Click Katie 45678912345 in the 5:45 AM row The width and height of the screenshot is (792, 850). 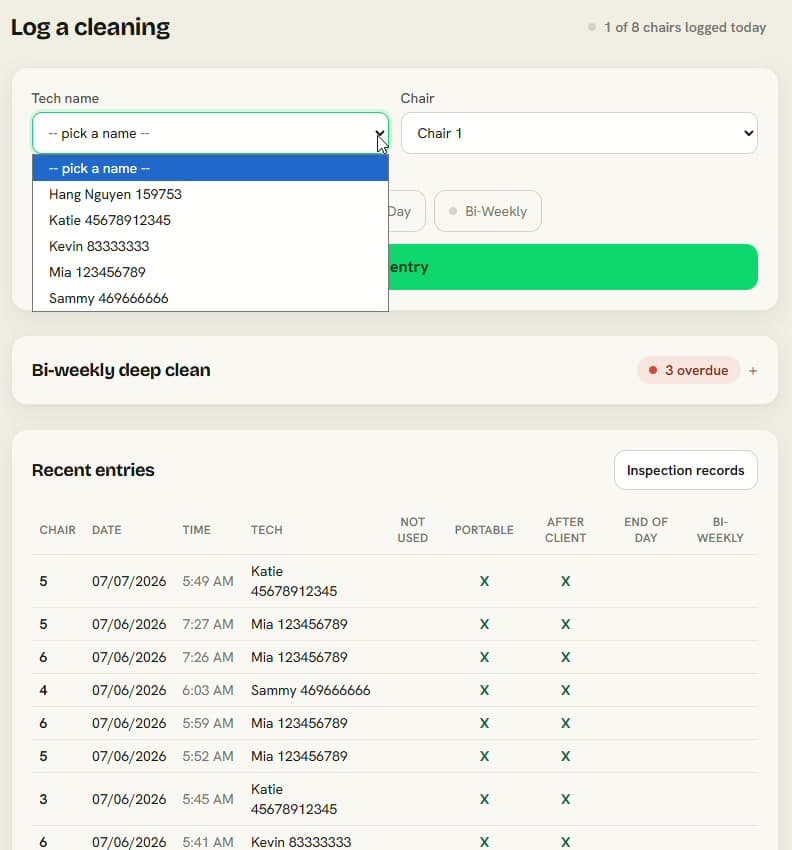point(294,800)
